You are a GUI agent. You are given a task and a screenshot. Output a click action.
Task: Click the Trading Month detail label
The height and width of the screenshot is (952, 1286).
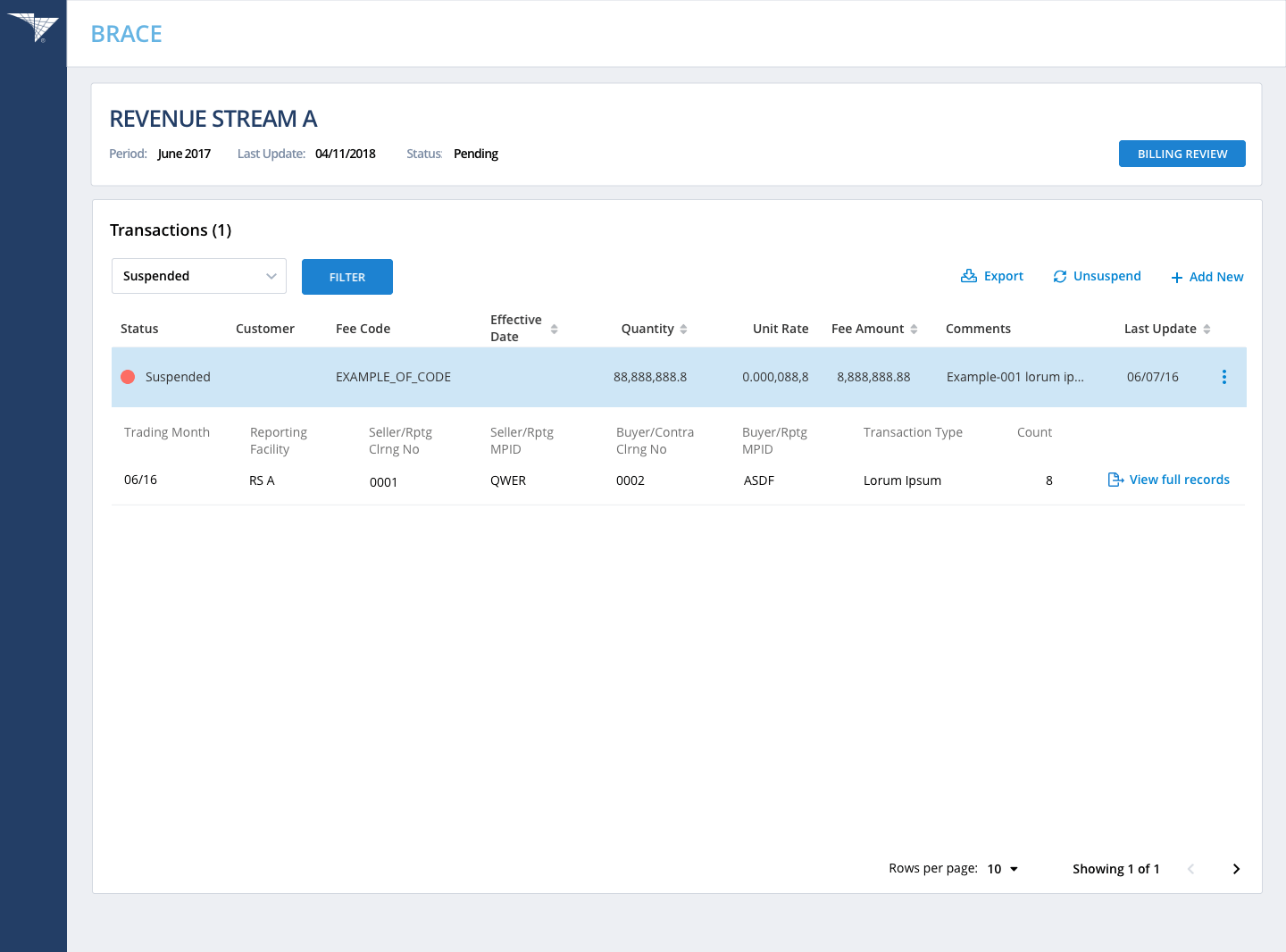(x=167, y=432)
